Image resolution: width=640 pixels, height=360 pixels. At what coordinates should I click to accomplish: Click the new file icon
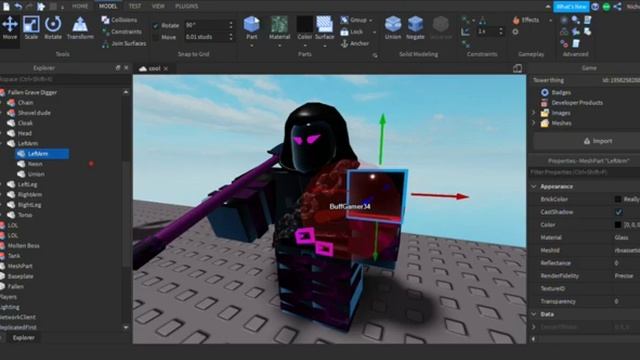tap(6, 6)
